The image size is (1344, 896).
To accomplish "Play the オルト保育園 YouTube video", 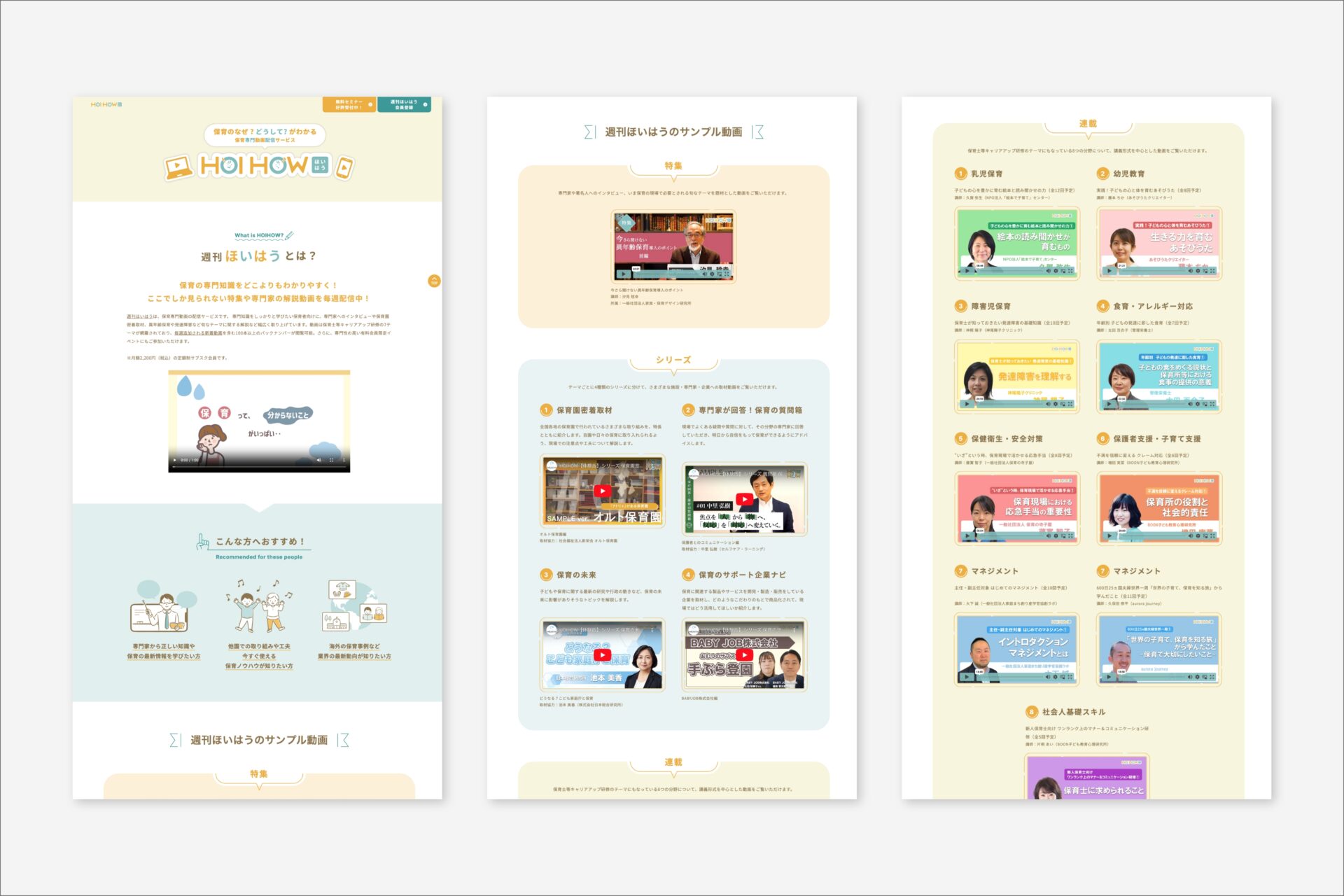I will pos(602,491).
